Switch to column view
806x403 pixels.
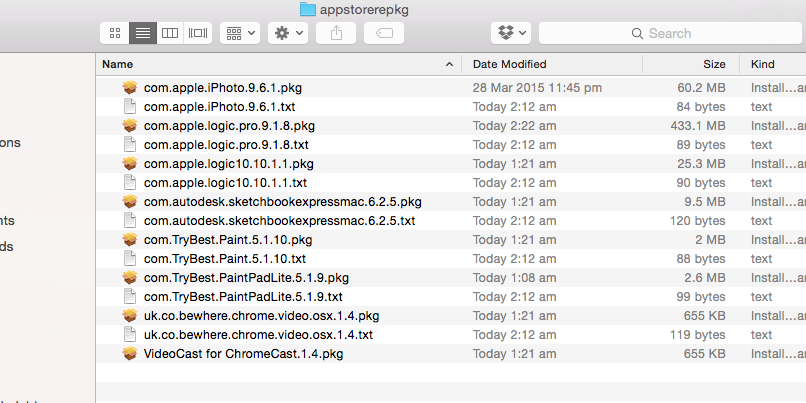pyautogui.click(x=170, y=33)
